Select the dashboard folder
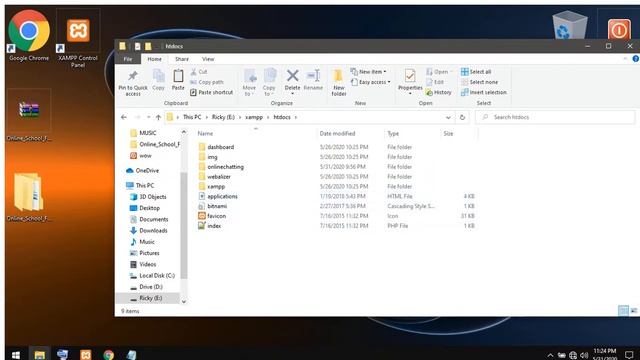The height and width of the screenshot is (360, 640). click(220, 147)
